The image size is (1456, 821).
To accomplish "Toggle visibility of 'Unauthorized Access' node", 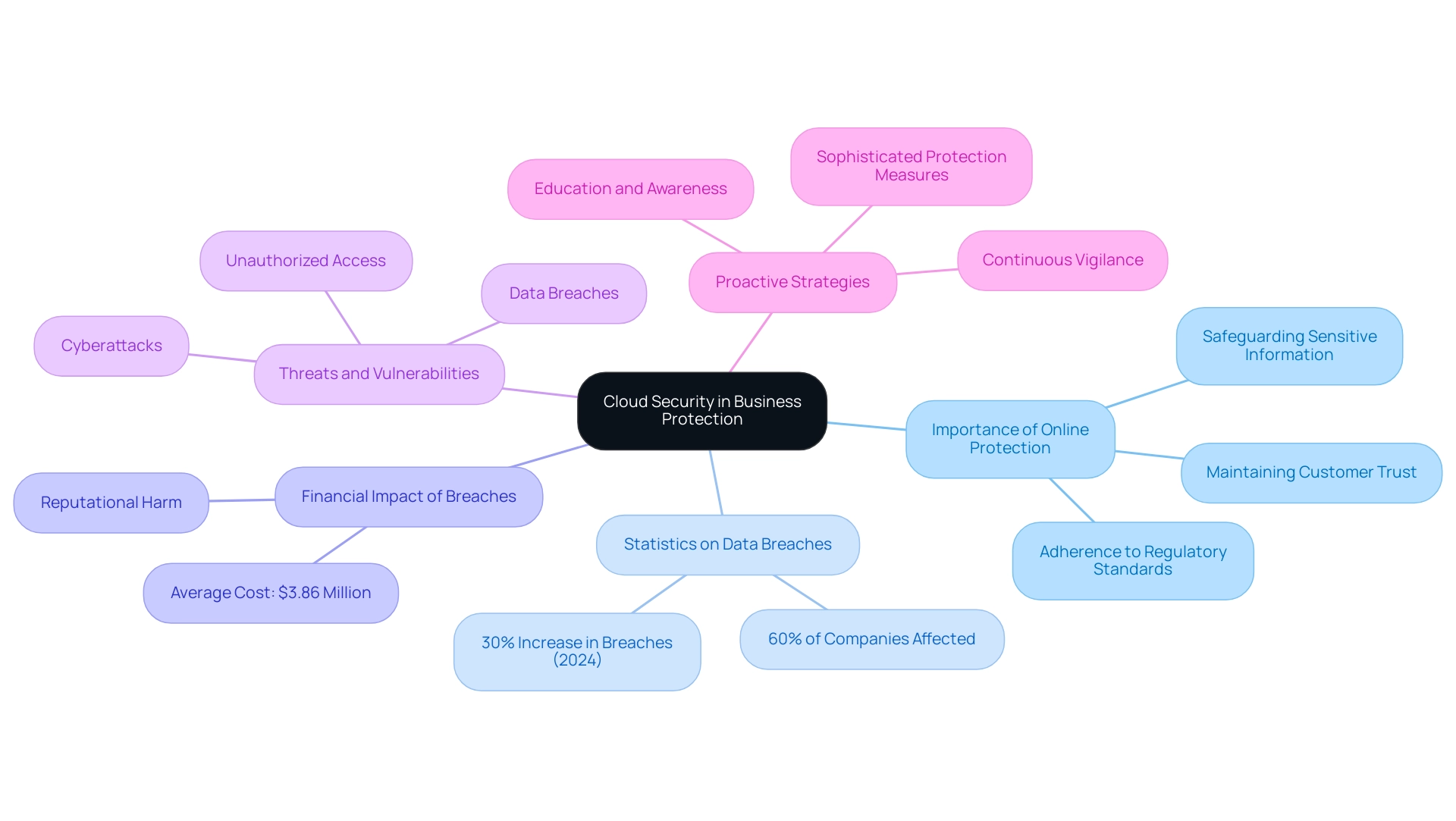I will coord(305,259).
